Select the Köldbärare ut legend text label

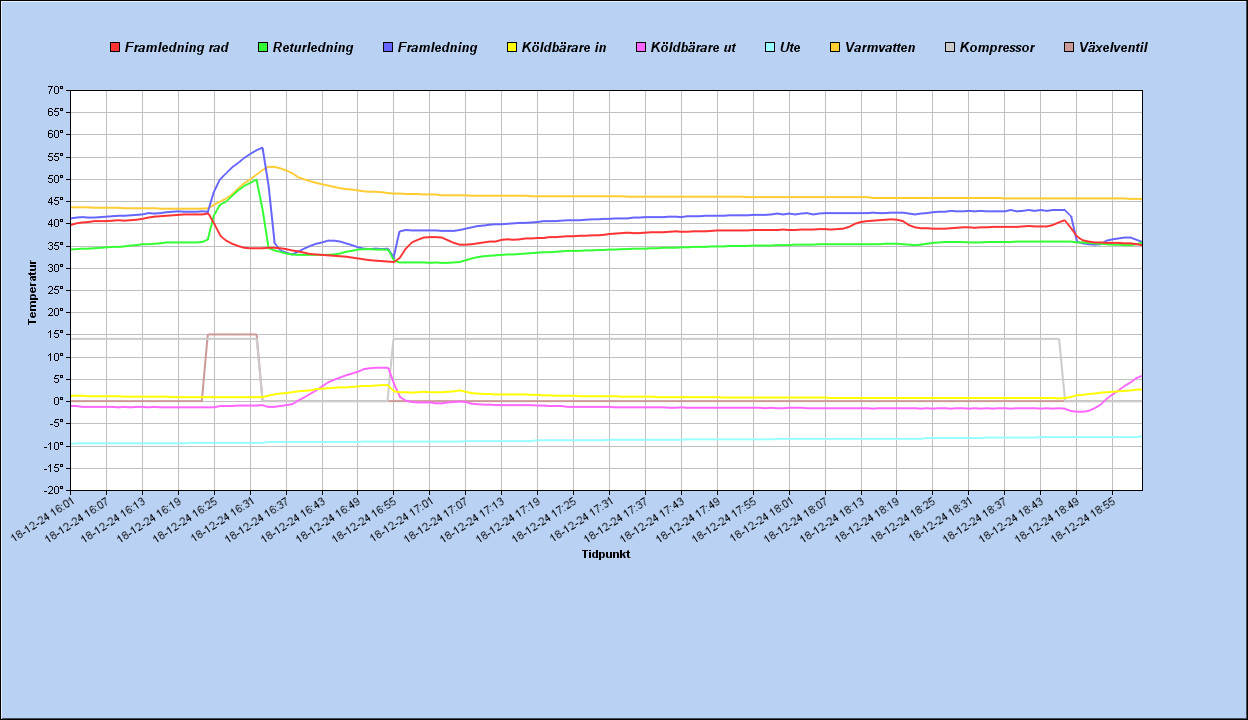pos(693,47)
